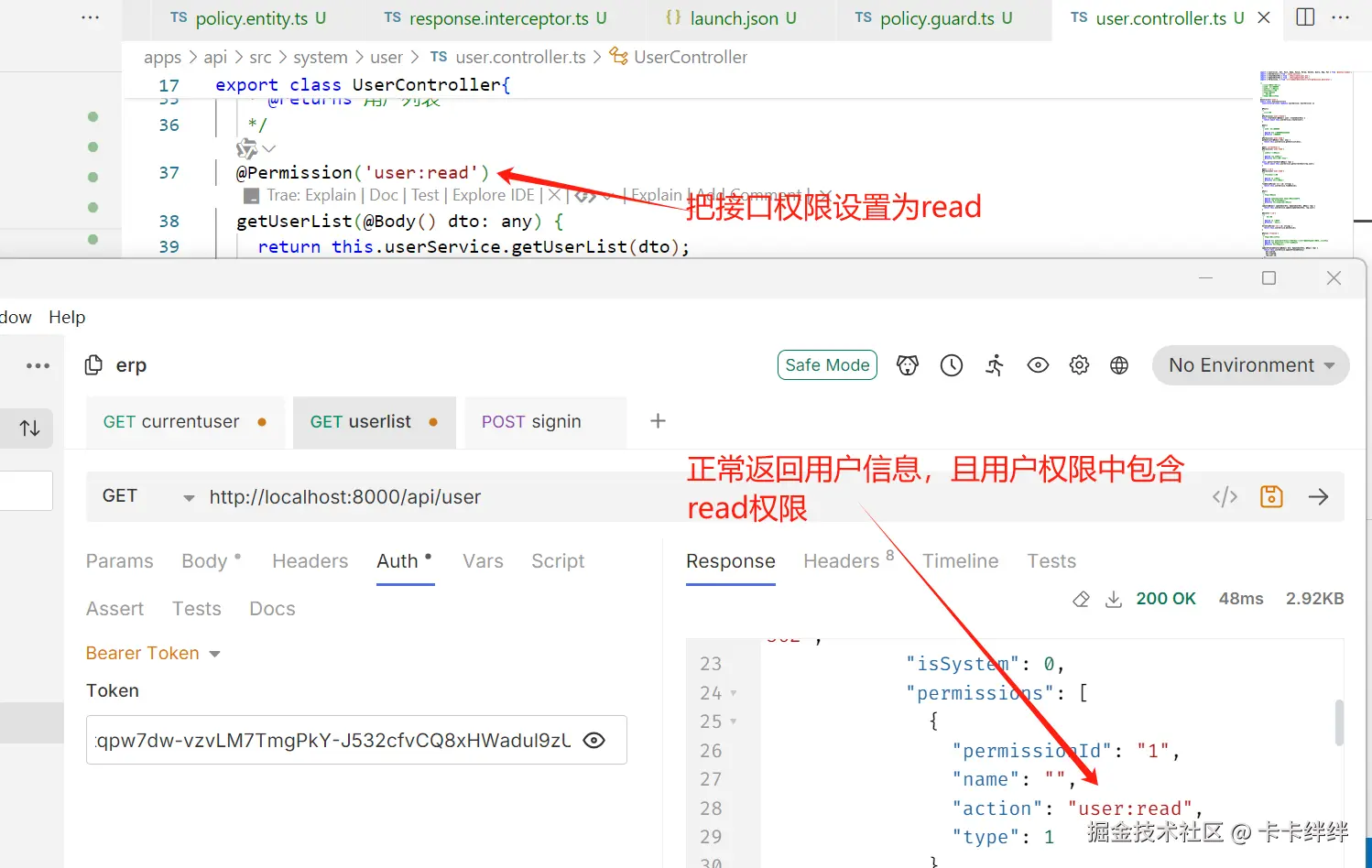This screenshot has width=1372, height=868.
Task: Open the collection runner icon
Action: [x=995, y=365]
